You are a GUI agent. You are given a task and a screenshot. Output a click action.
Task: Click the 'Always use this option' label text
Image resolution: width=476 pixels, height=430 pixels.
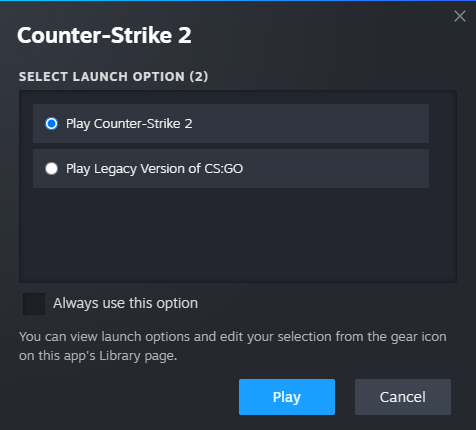pos(125,303)
